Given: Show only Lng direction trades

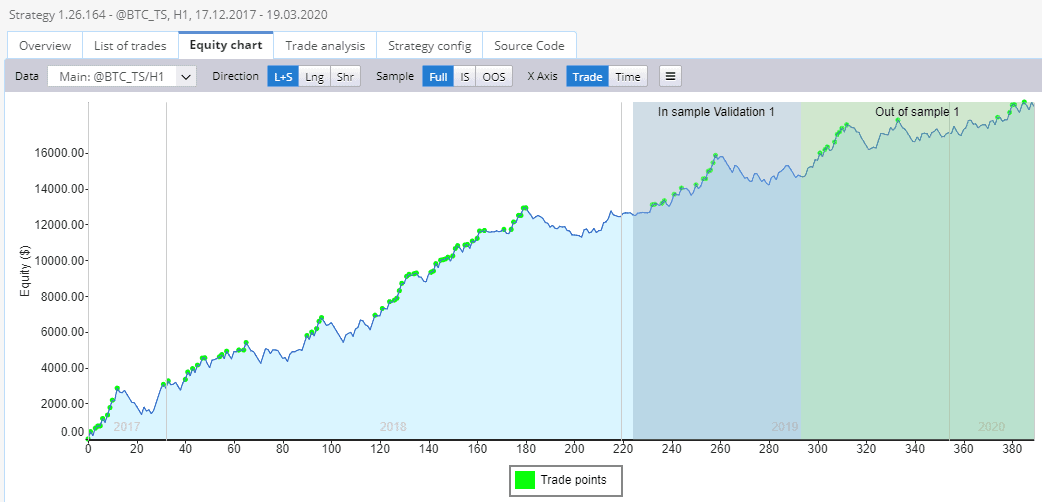Looking at the screenshot, I should [x=314, y=76].
